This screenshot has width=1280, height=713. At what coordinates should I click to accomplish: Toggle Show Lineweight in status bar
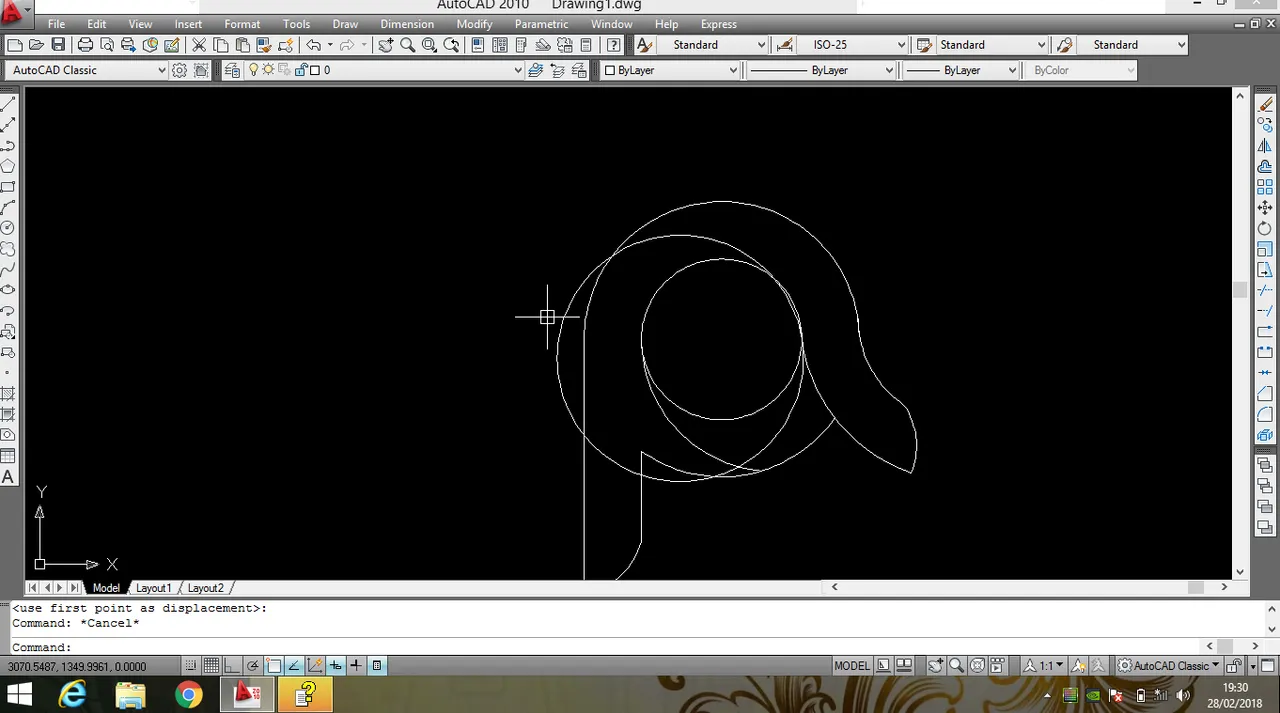coord(356,666)
